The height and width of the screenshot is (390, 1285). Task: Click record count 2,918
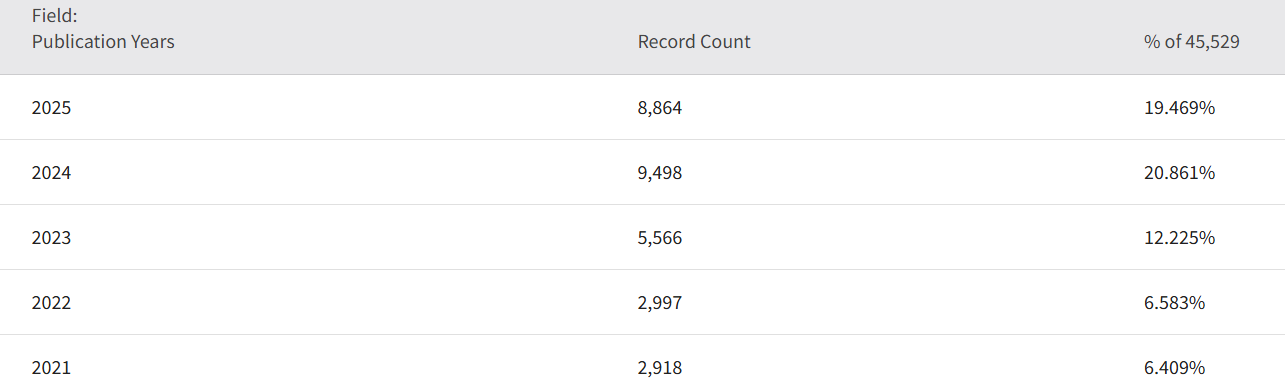tap(660, 368)
